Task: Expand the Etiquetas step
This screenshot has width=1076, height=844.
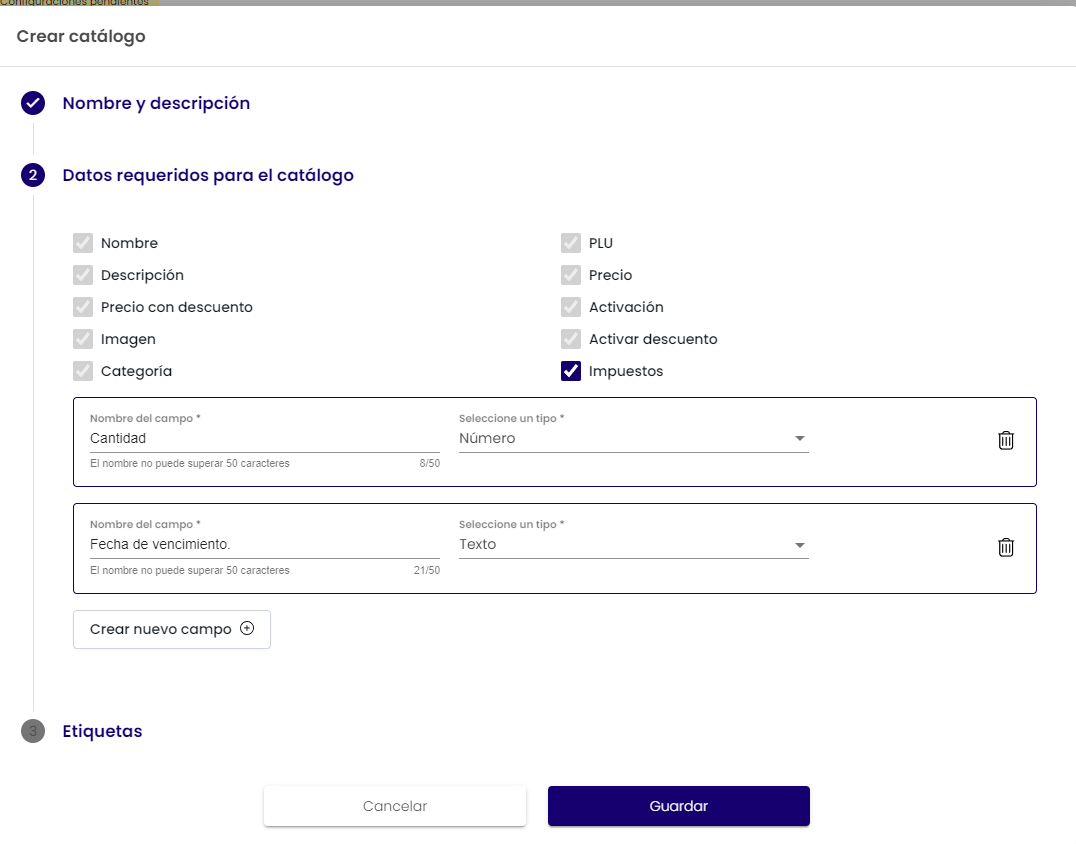Action: [102, 731]
